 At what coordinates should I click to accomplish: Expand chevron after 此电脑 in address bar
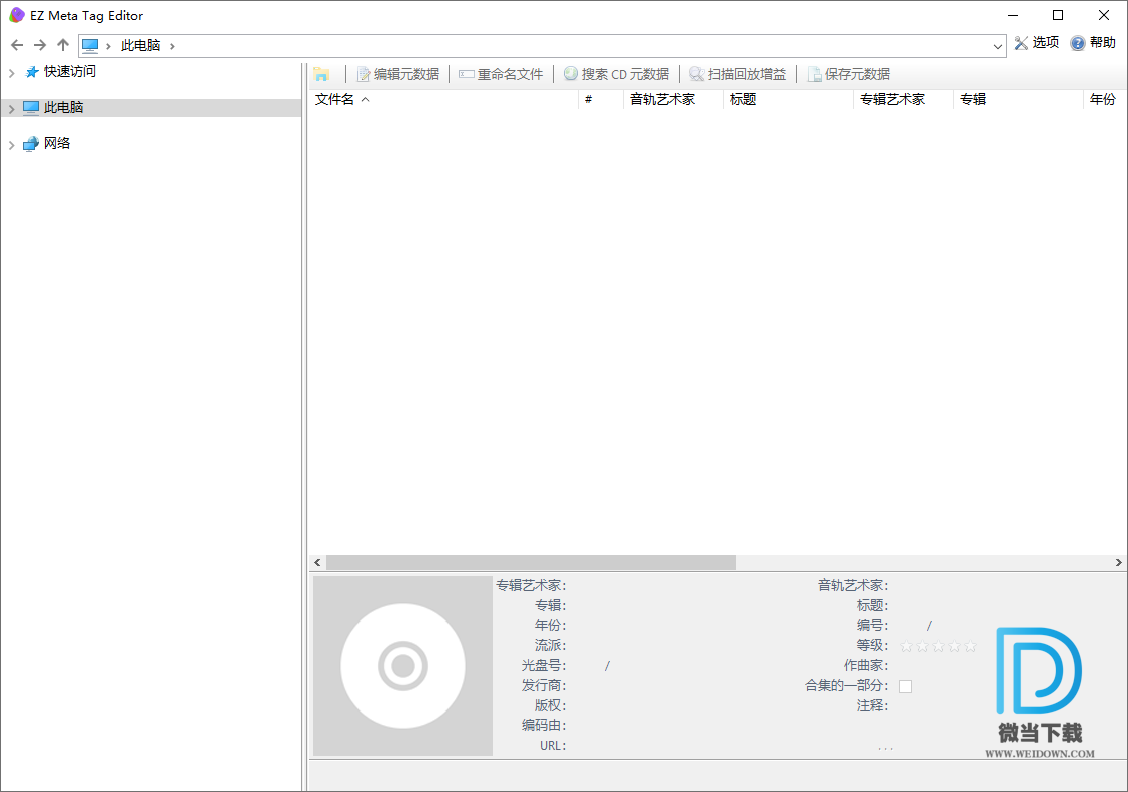coord(172,46)
